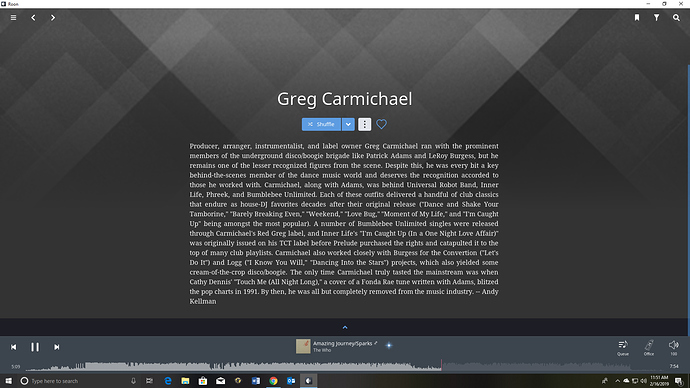This screenshot has width=690, height=388.
Task: Go back with the left arrow
Action: coord(33,18)
